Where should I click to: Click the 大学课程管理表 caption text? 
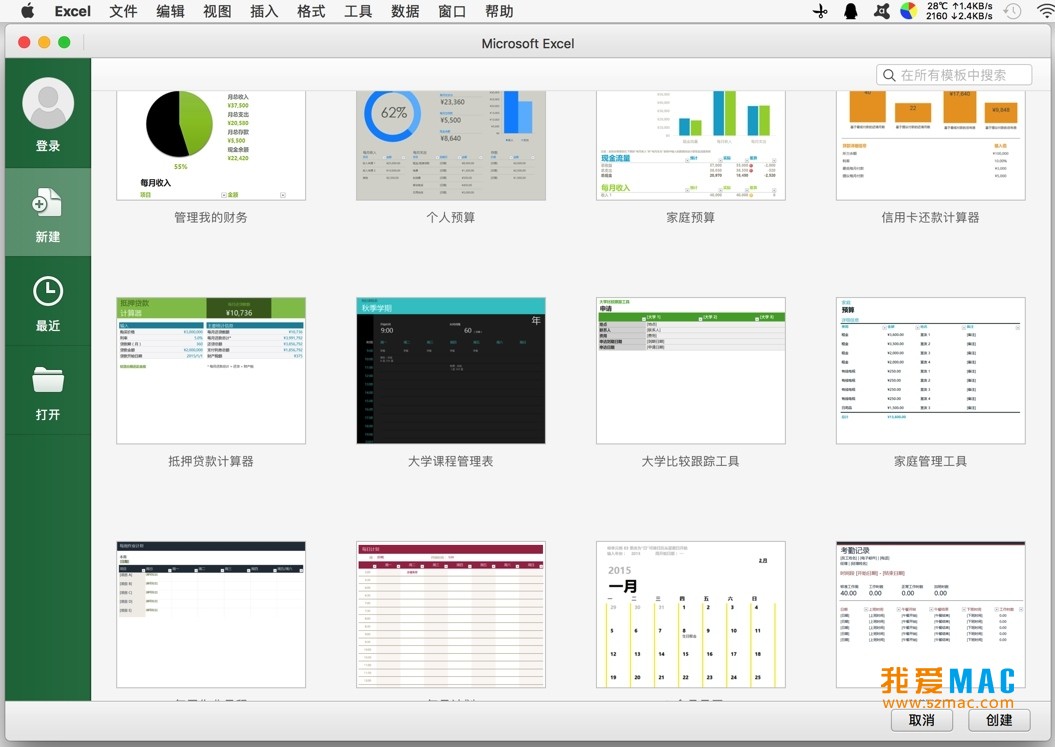coord(451,461)
